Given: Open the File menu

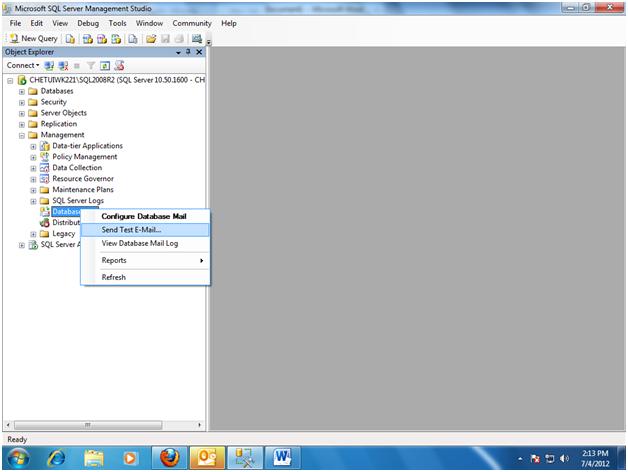Looking at the screenshot, I should point(15,23).
